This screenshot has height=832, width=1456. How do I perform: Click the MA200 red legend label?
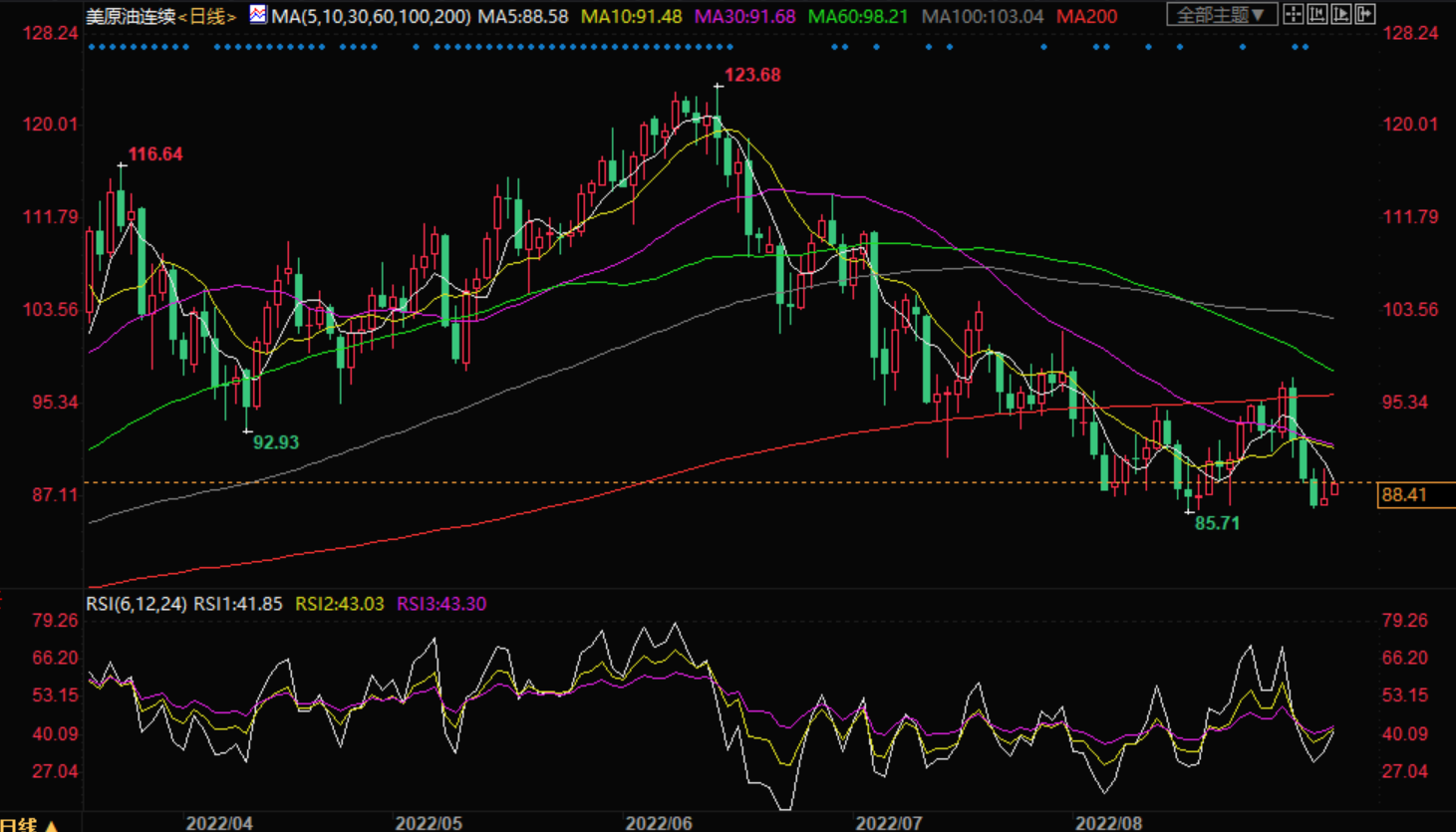click(x=1086, y=17)
